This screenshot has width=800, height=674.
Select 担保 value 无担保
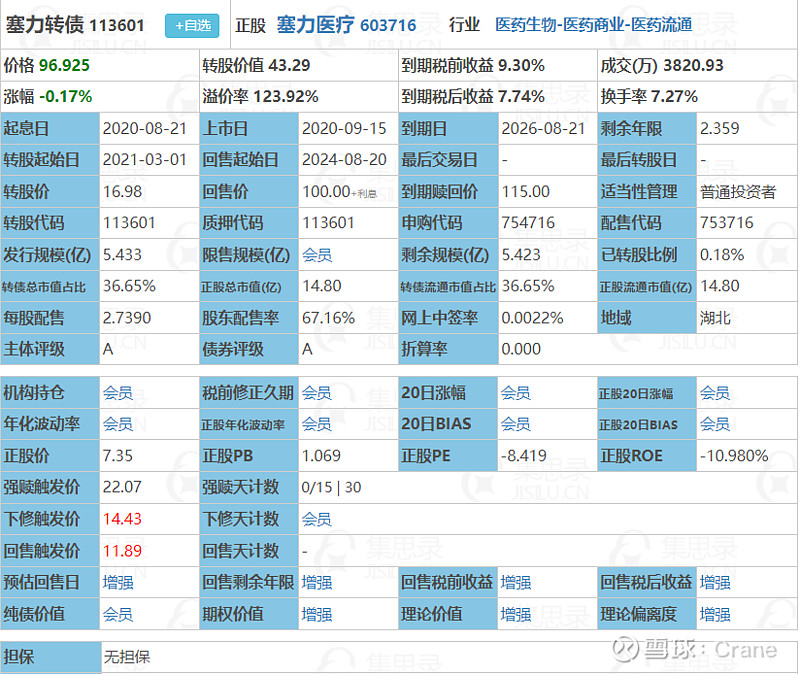pyautogui.click(x=127, y=657)
